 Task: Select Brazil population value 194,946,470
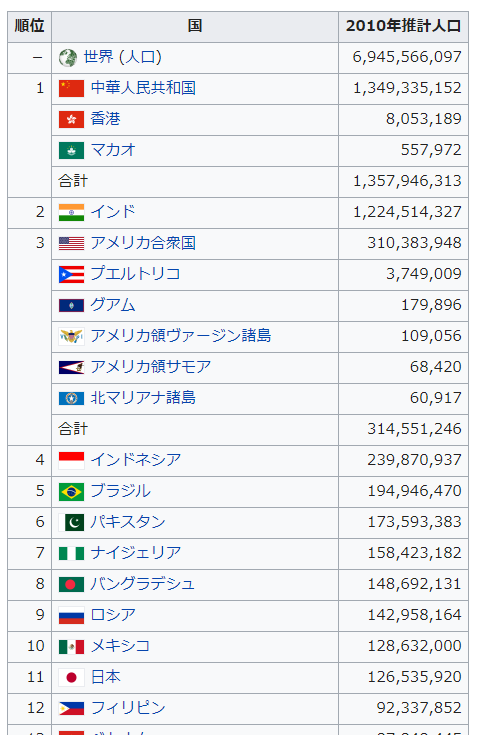tap(414, 491)
